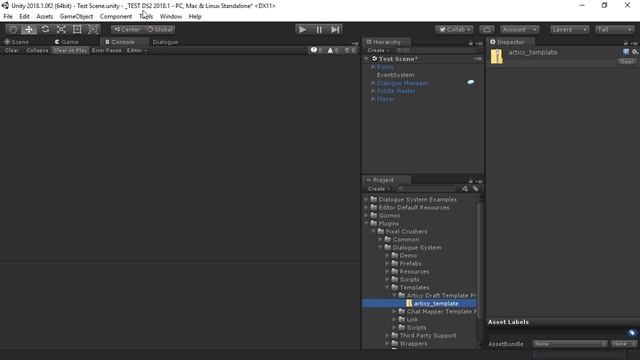This screenshot has width=640, height=360.
Task: Click the Pause button
Action: tap(319, 29)
